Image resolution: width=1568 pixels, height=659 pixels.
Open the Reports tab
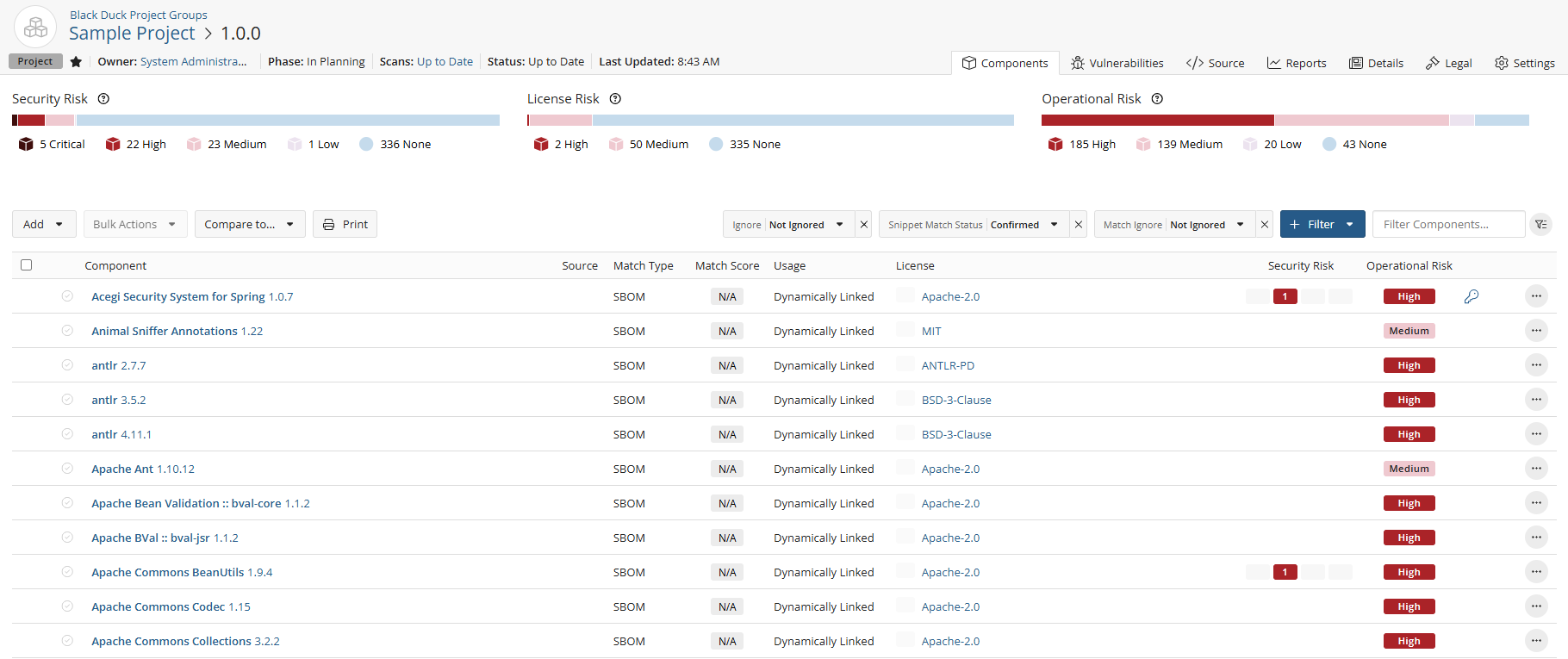(x=1297, y=63)
